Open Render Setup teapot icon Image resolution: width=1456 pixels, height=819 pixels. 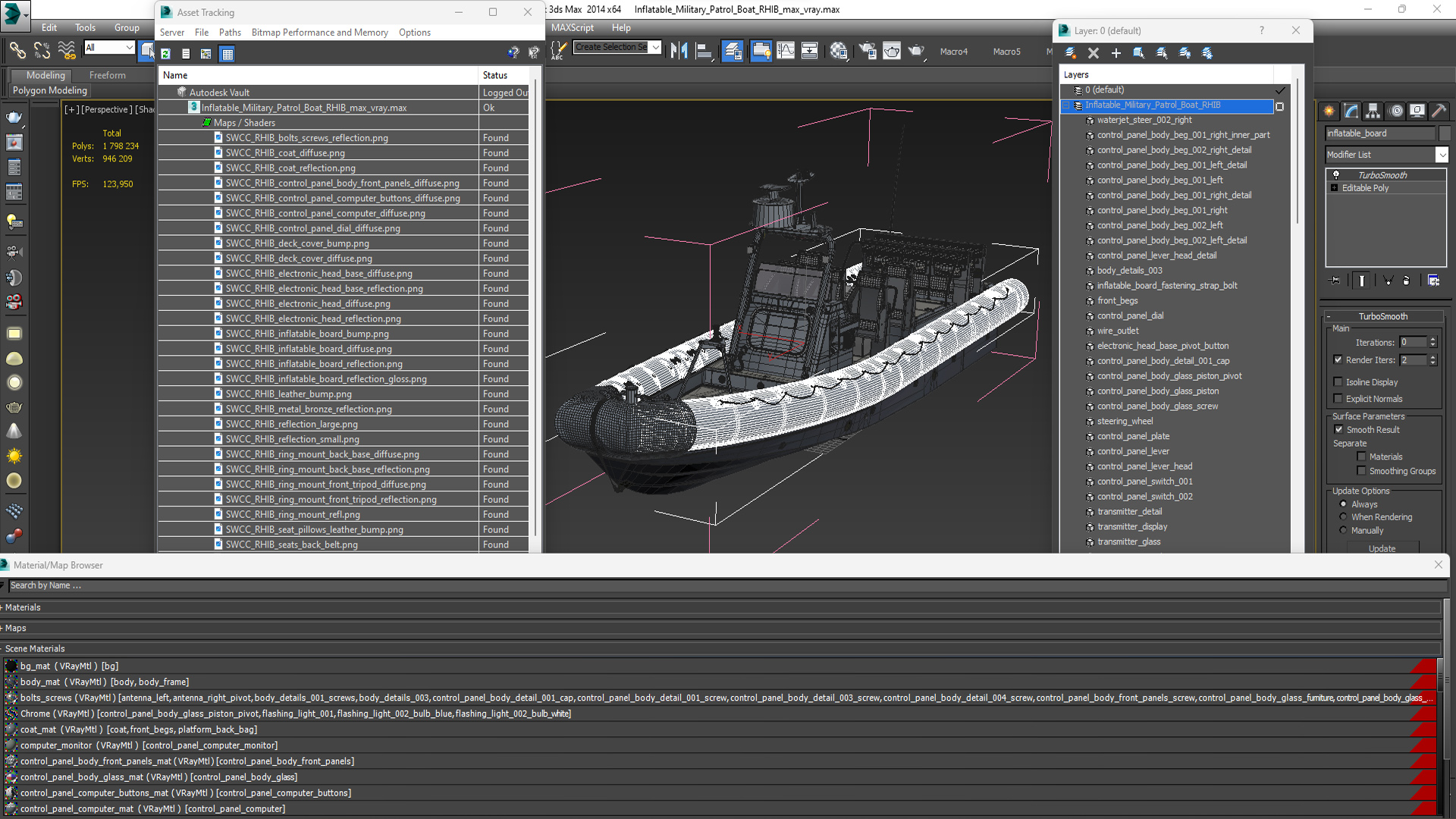tap(867, 51)
